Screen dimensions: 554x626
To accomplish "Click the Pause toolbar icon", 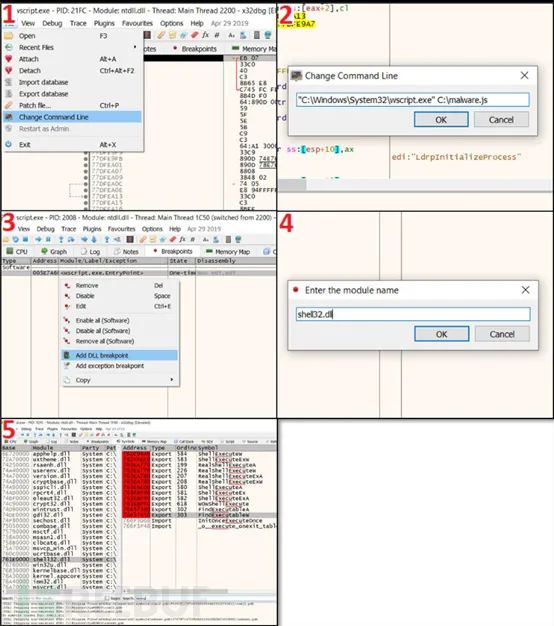I will [48, 240].
